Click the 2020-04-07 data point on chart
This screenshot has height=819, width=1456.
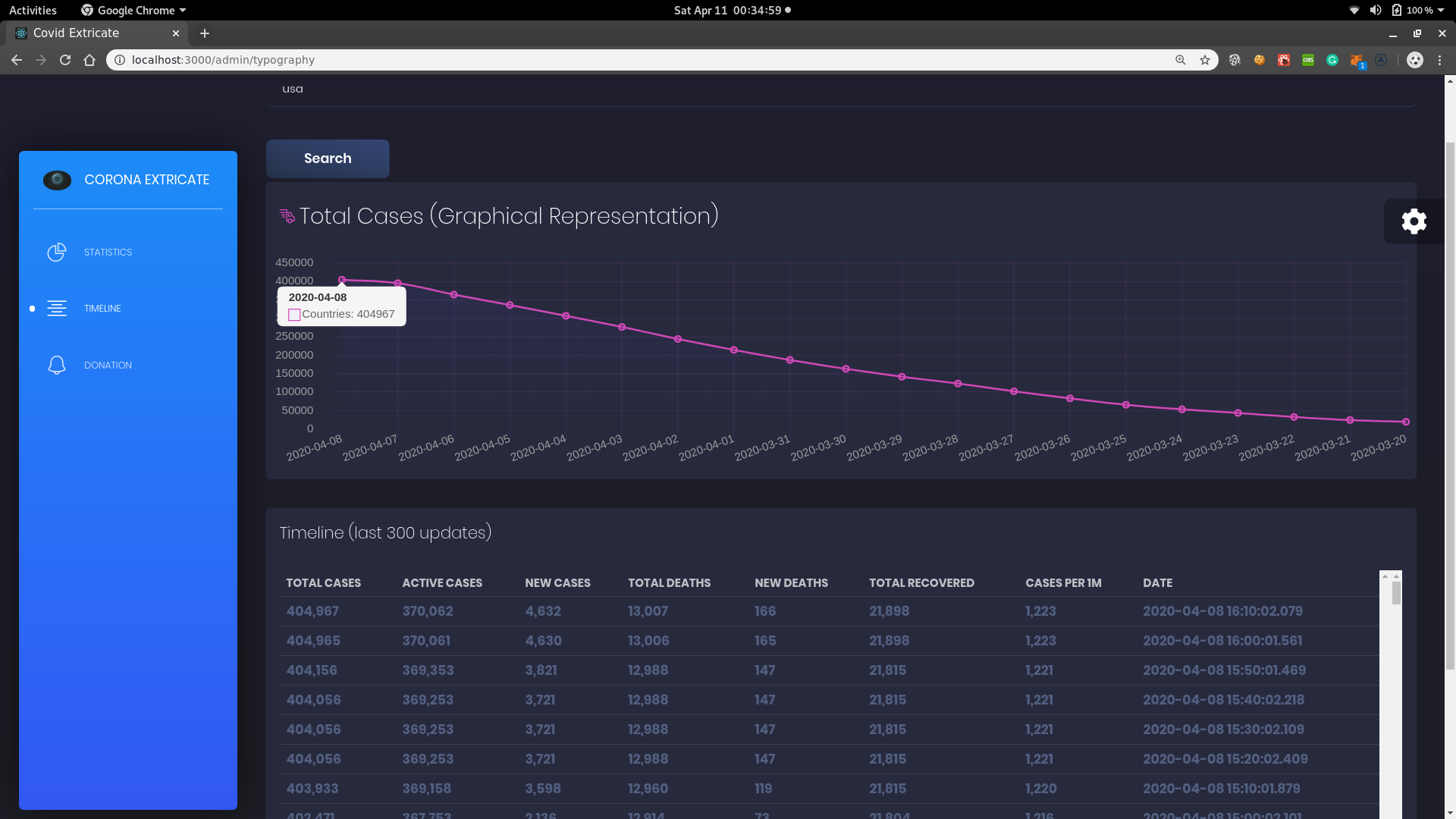coord(398,283)
